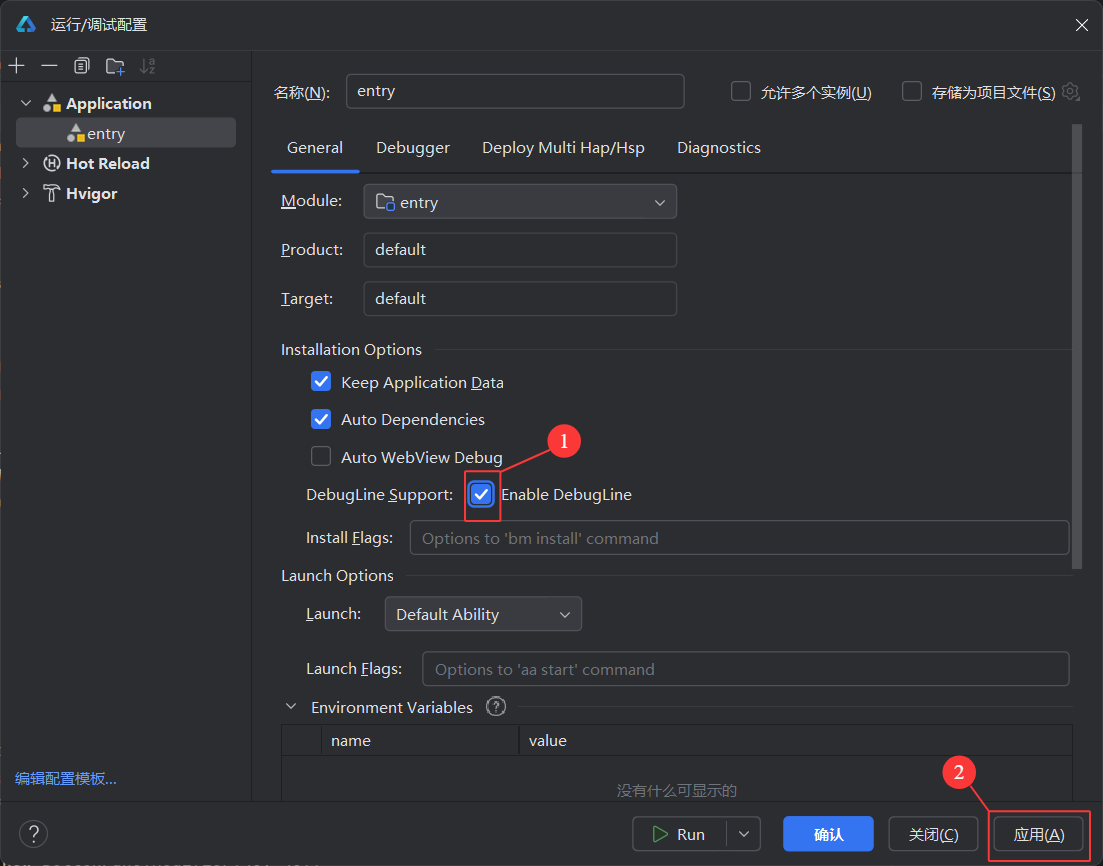This screenshot has height=866, width=1103.
Task: Click the 编辑配置模板 link
Action: point(66,779)
